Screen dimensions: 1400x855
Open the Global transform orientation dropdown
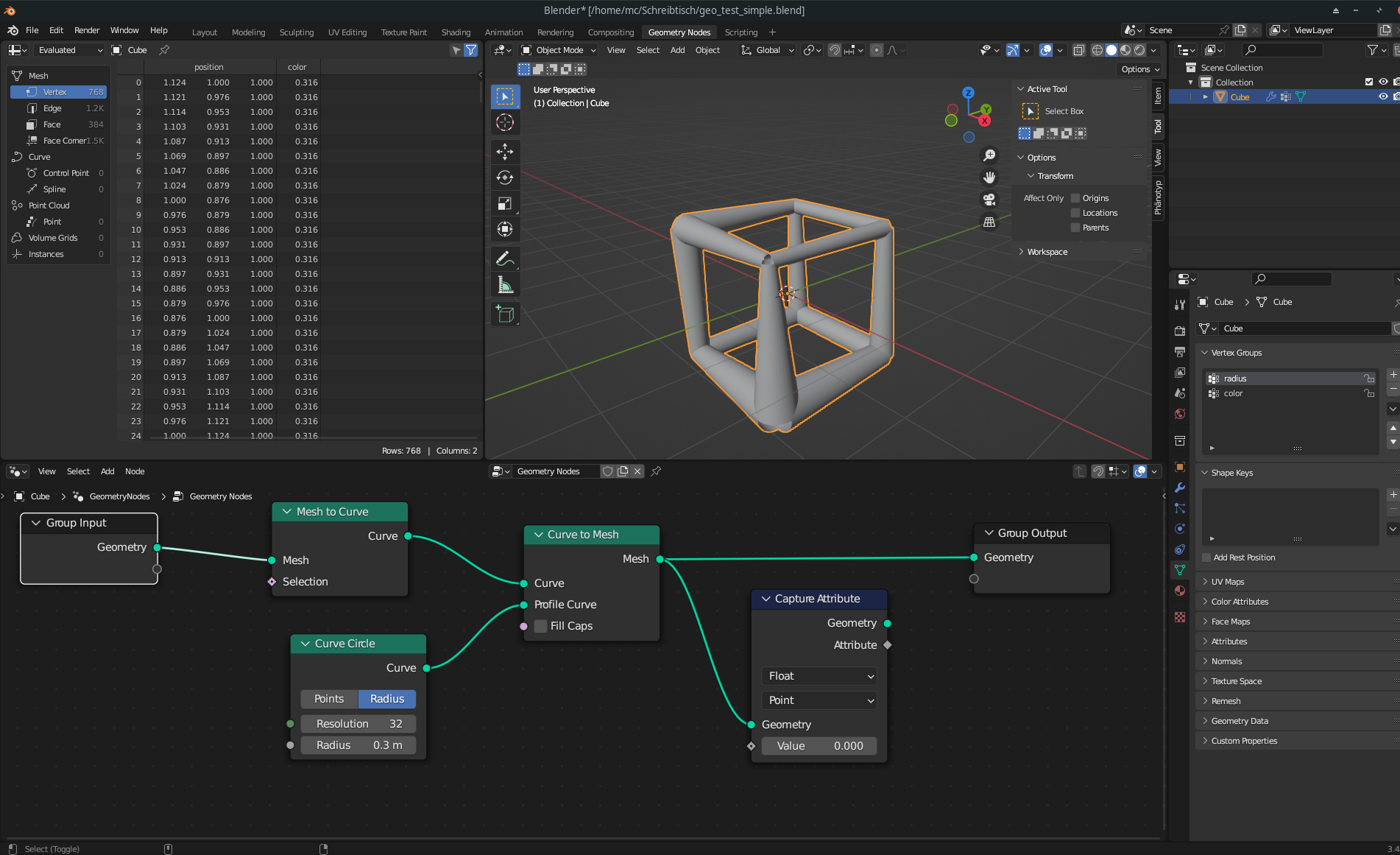pos(768,50)
